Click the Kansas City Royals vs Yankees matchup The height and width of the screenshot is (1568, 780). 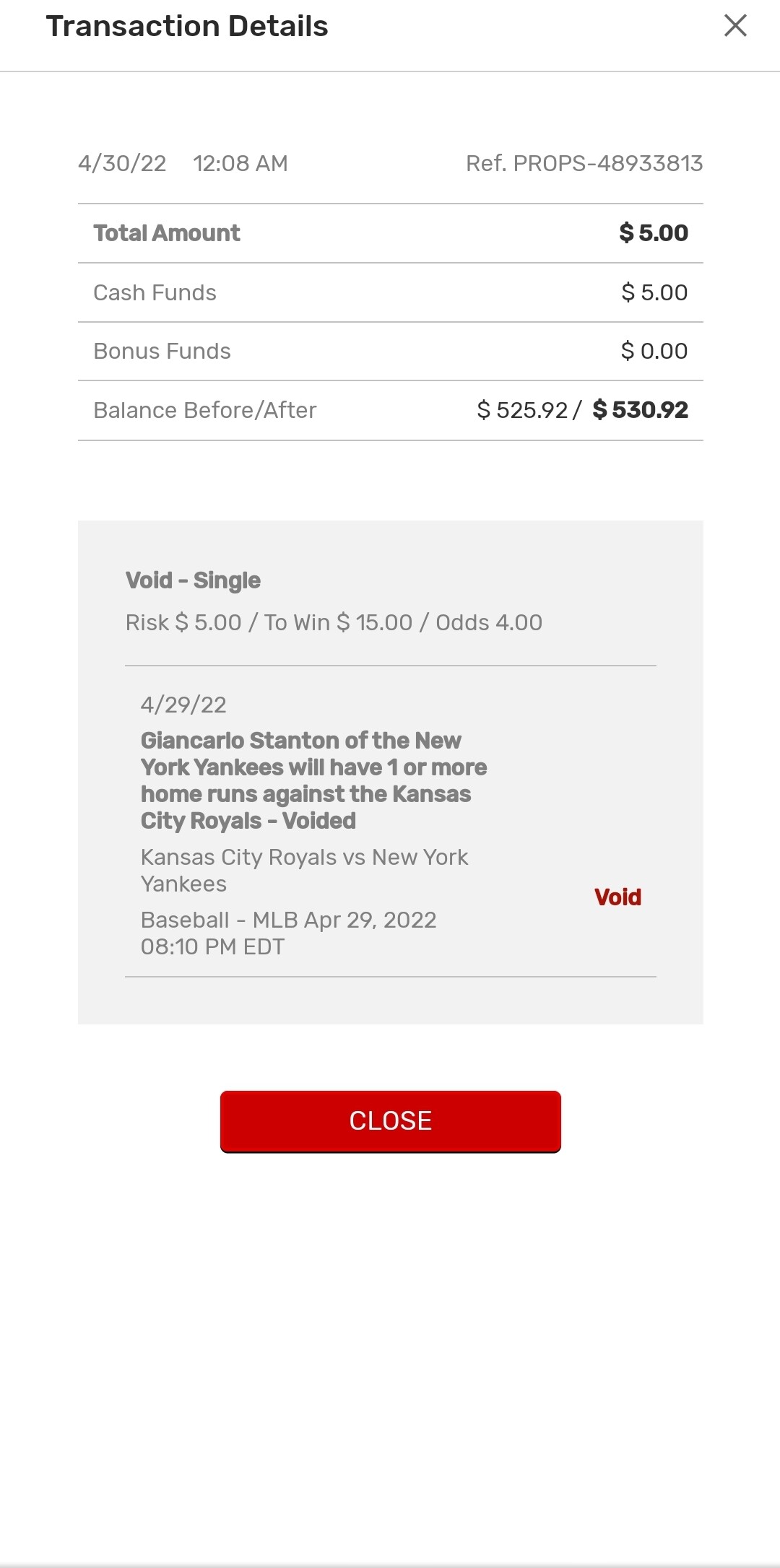click(304, 870)
